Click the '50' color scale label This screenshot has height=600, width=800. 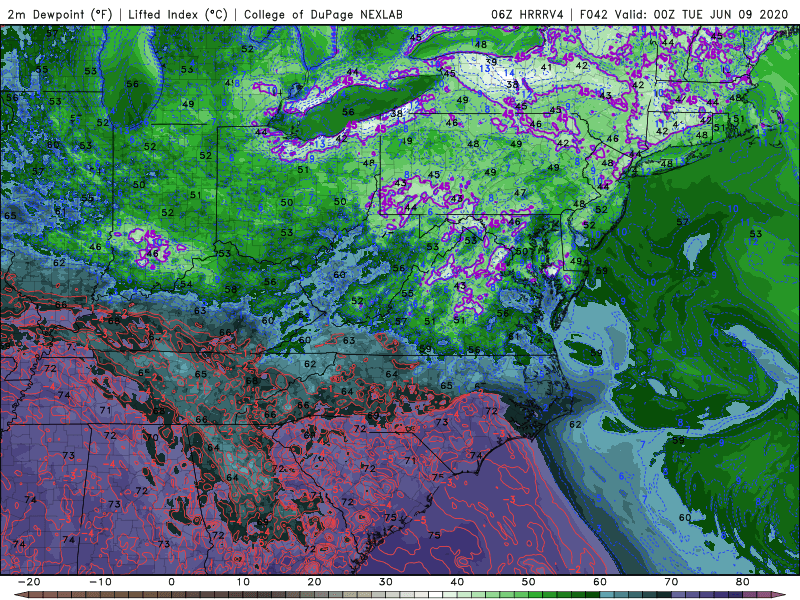click(529, 582)
